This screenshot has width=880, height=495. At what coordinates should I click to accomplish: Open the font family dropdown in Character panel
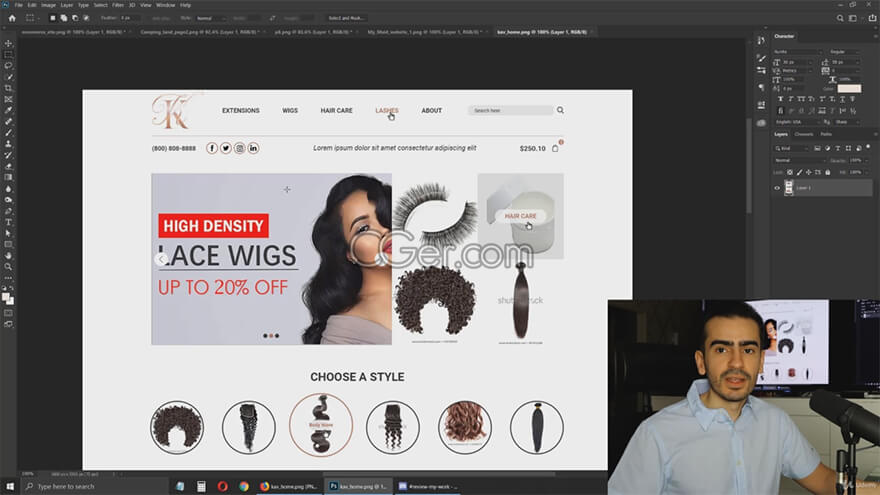pyautogui.click(x=798, y=52)
